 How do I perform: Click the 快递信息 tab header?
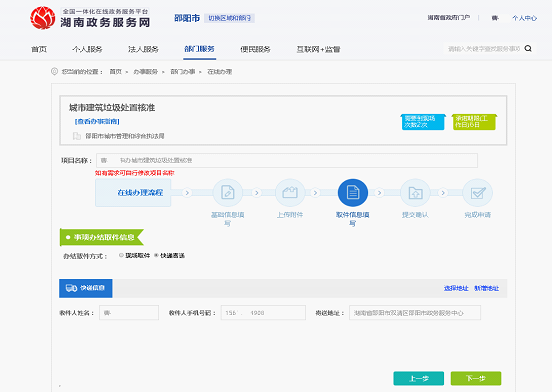pyautogui.click(x=86, y=288)
